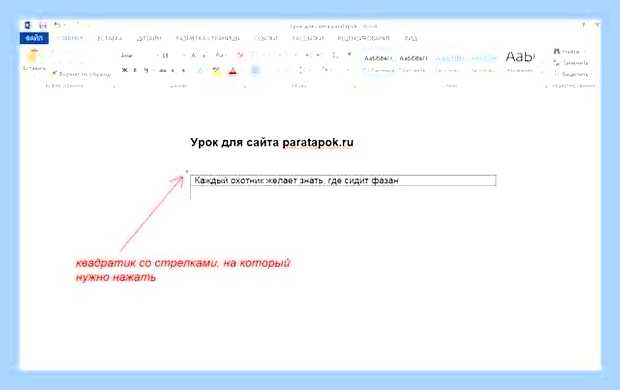Click the help question mark icon

click(x=583, y=25)
